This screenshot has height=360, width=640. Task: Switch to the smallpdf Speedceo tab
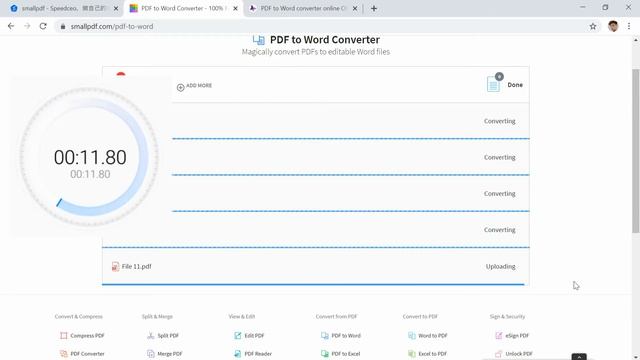[63, 8]
